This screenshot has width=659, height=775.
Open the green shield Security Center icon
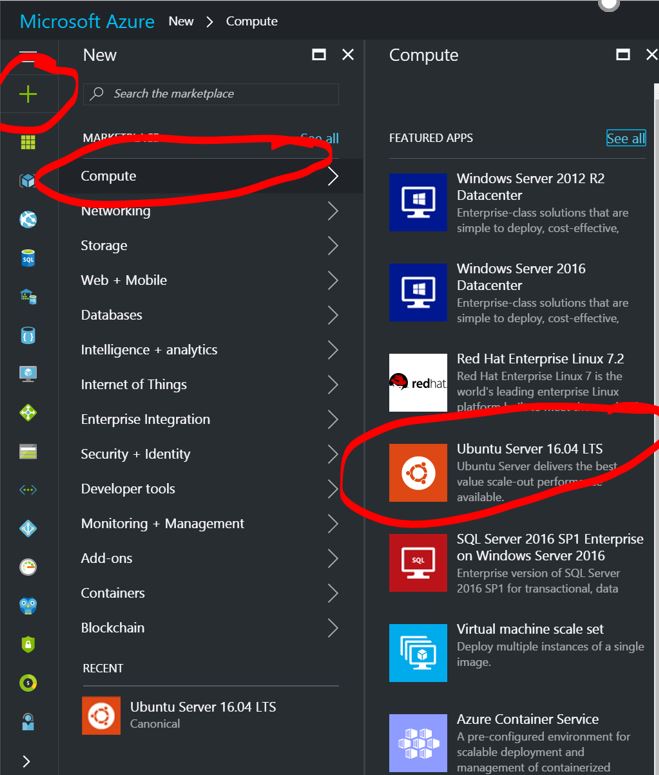pyautogui.click(x=28, y=644)
